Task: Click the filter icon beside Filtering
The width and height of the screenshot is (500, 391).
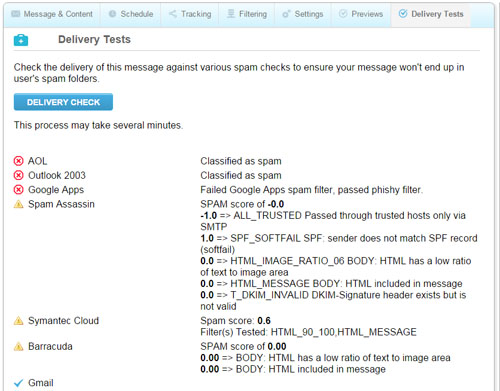Action: (231, 14)
